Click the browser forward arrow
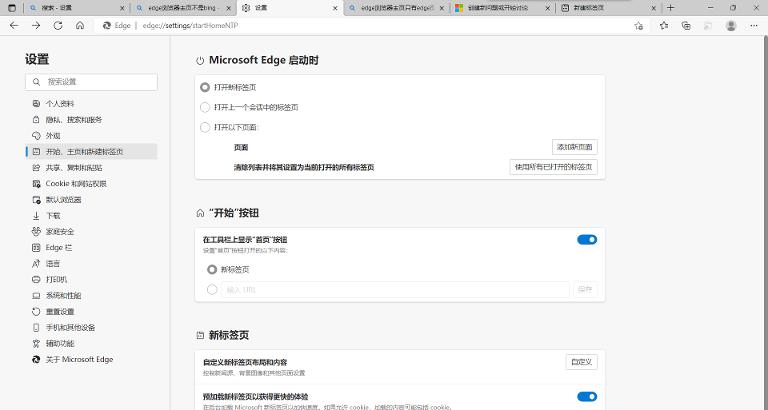Screen dimensions: 768x410 (36, 25)
